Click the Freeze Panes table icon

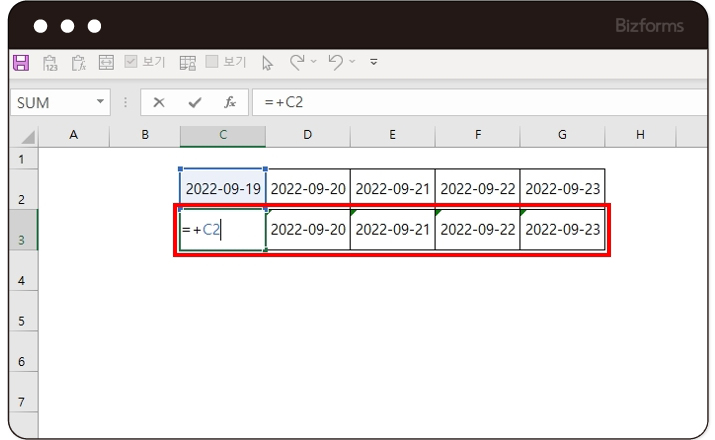(x=188, y=62)
